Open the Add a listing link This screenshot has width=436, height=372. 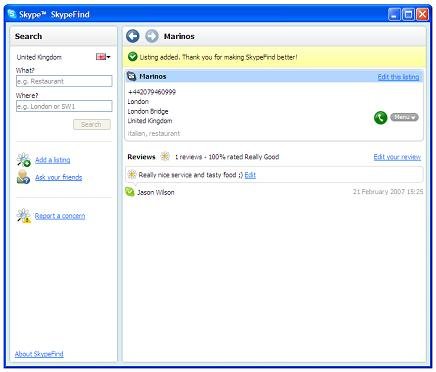click(53, 160)
